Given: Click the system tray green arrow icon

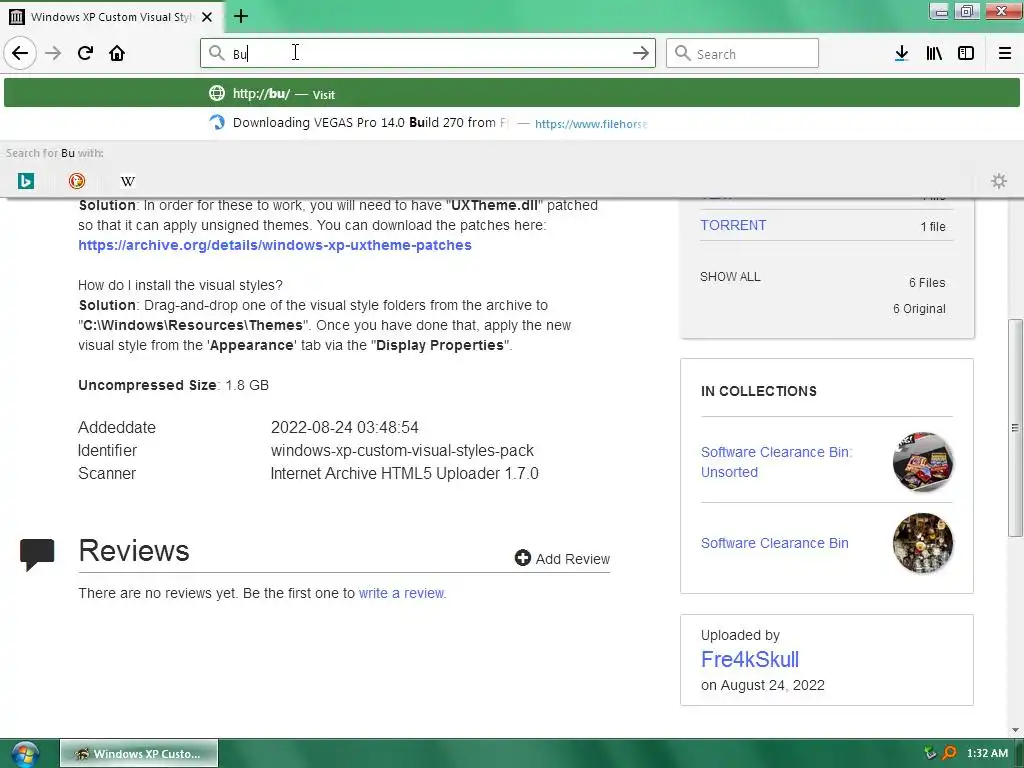Looking at the screenshot, I should coord(930,753).
